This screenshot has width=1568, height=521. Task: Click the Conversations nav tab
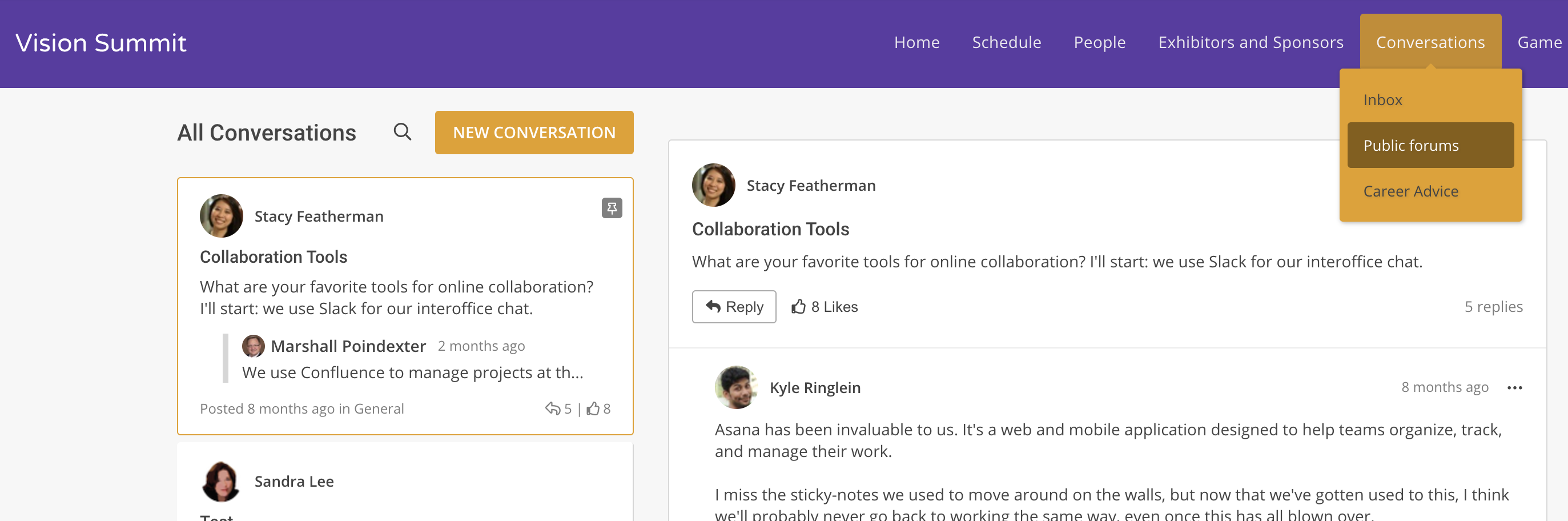(1430, 42)
